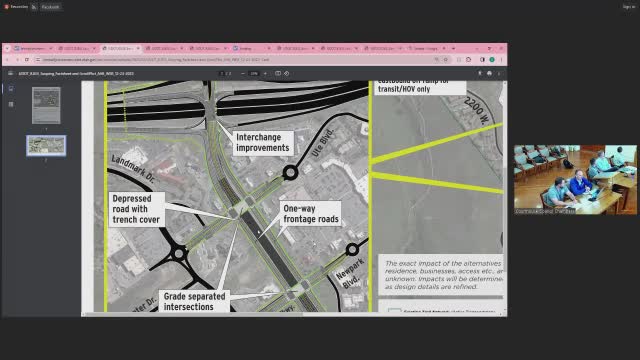Go back in the browser
Viewport: 640px width, 360px height.
7,60
